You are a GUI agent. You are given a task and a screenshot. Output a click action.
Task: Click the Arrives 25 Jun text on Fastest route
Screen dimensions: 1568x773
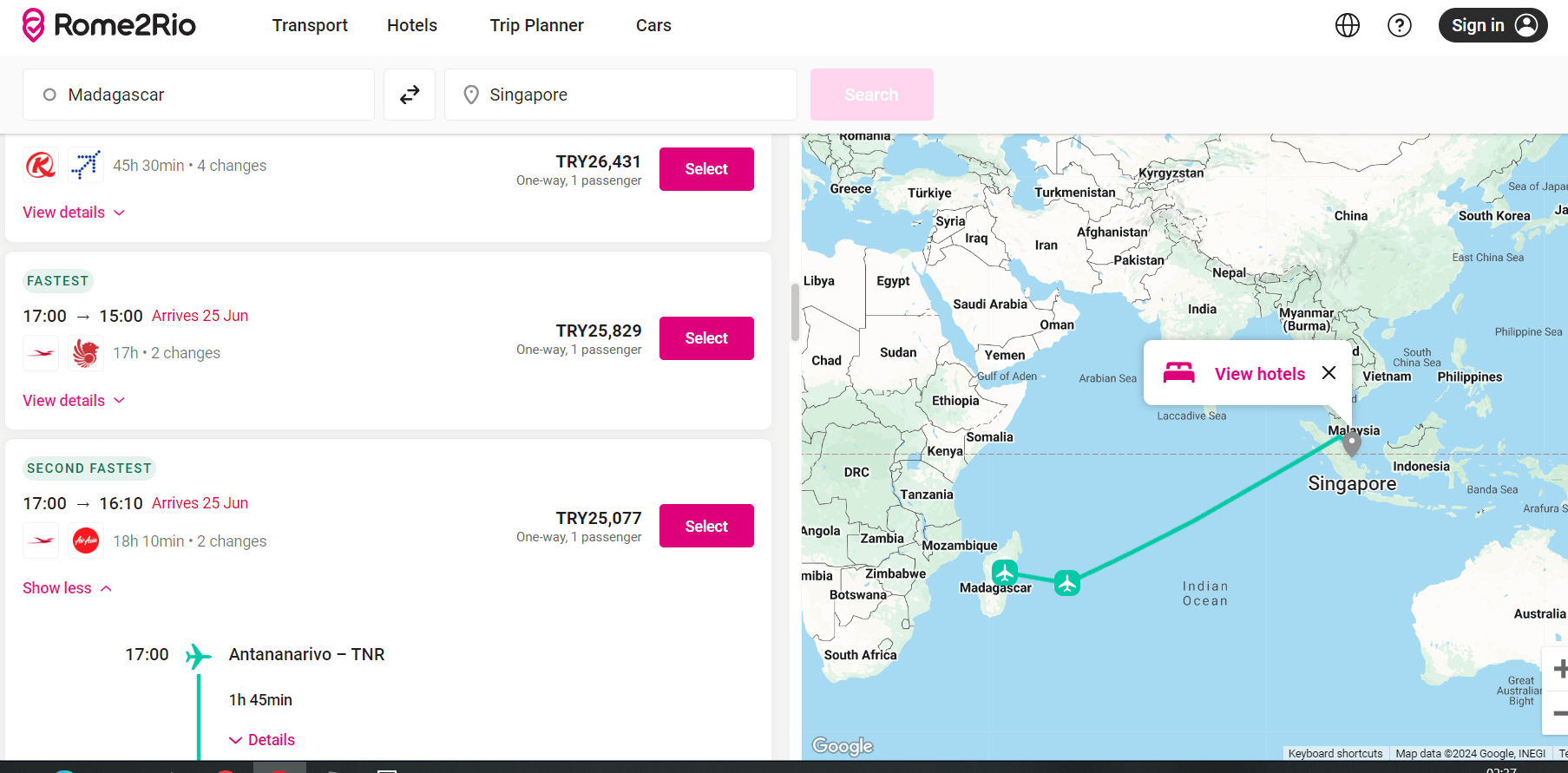coord(200,316)
